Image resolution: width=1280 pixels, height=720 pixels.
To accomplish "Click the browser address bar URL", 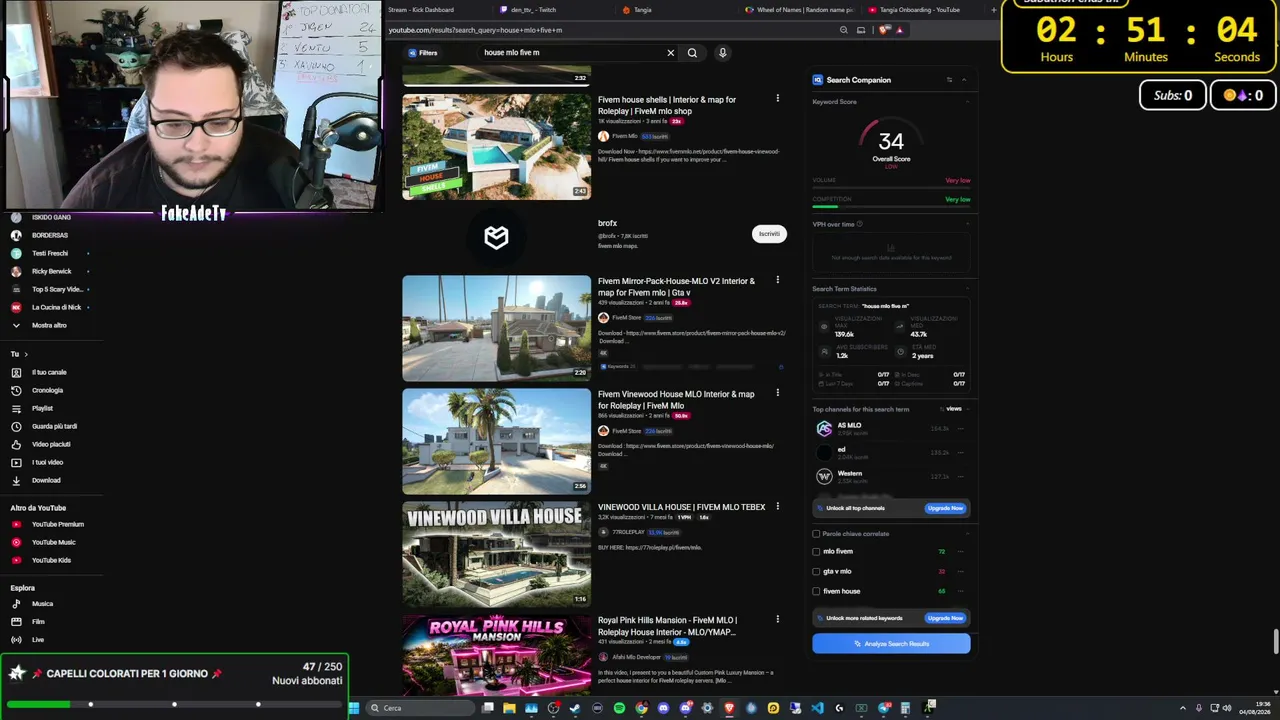I will tap(475, 30).
